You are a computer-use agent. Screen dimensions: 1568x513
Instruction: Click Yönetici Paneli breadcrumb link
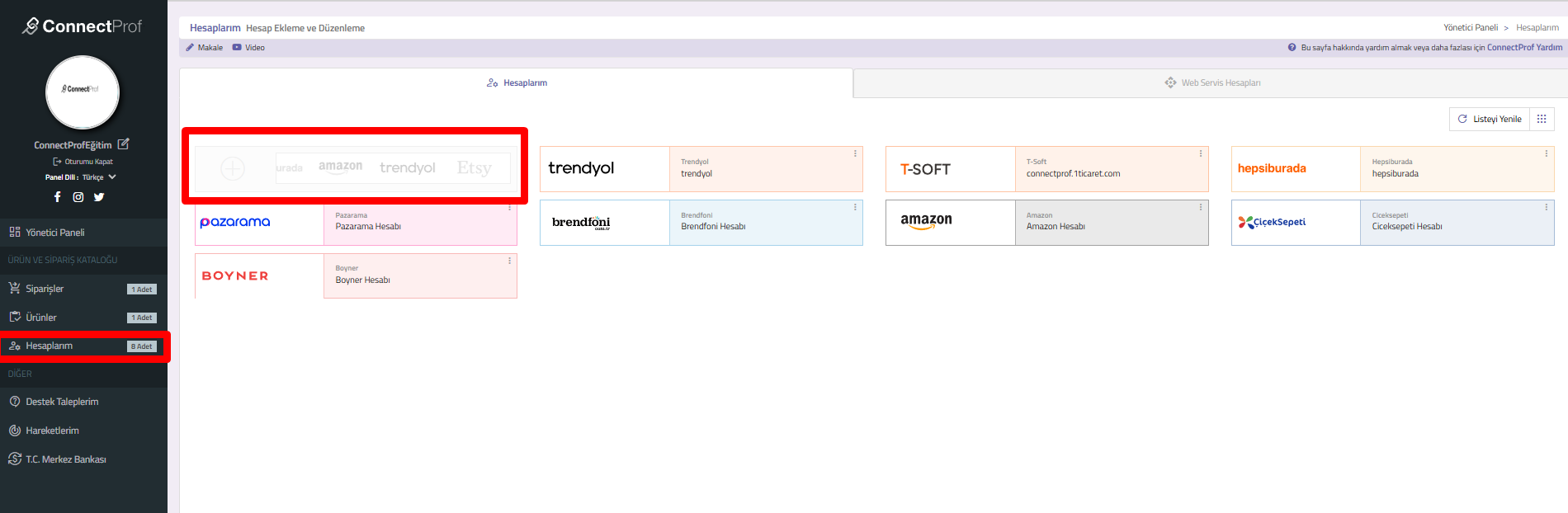click(x=1471, y=28)
